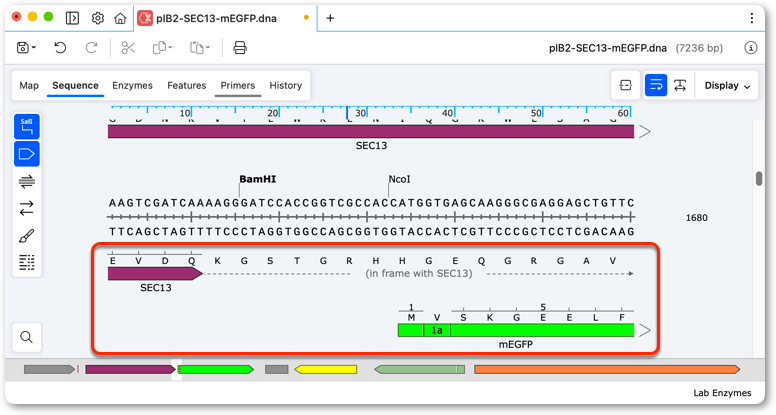Open new tab with plus button
Screen dimensions: 776x415
point(330,18)
